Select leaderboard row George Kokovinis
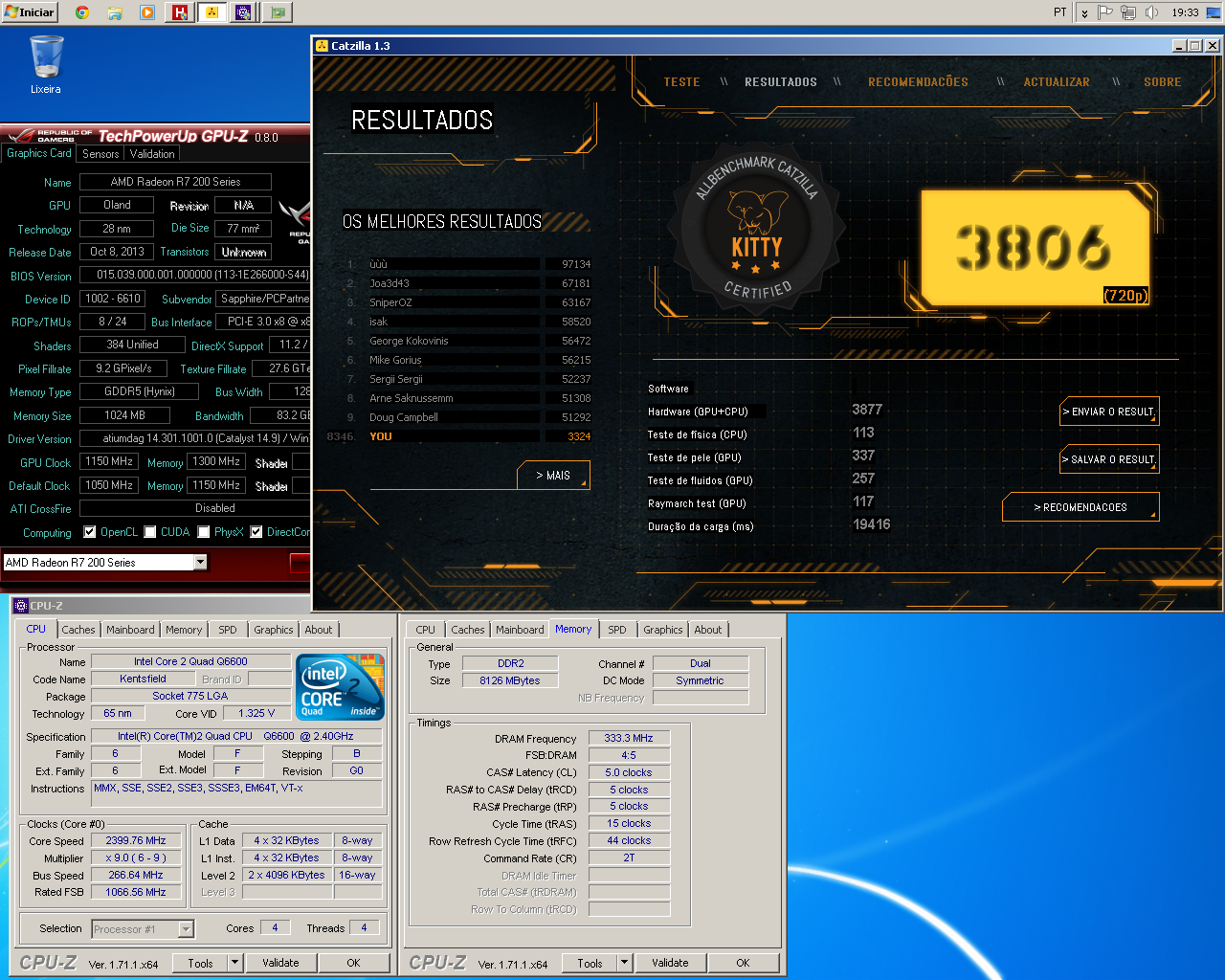1225x980 pixels. [x=468, y=341]
